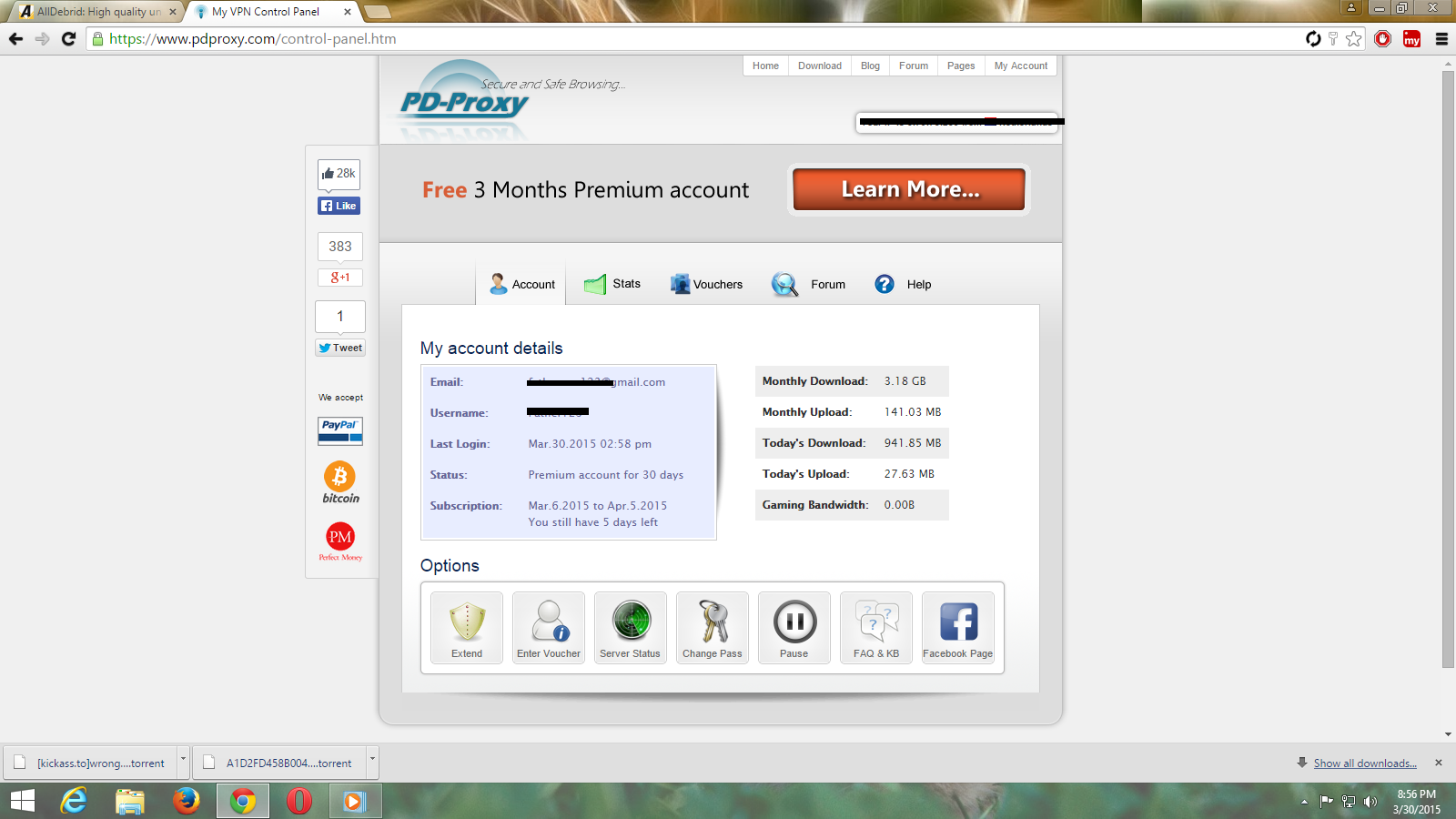Bookmark this page with star icon

[1354, 38]
